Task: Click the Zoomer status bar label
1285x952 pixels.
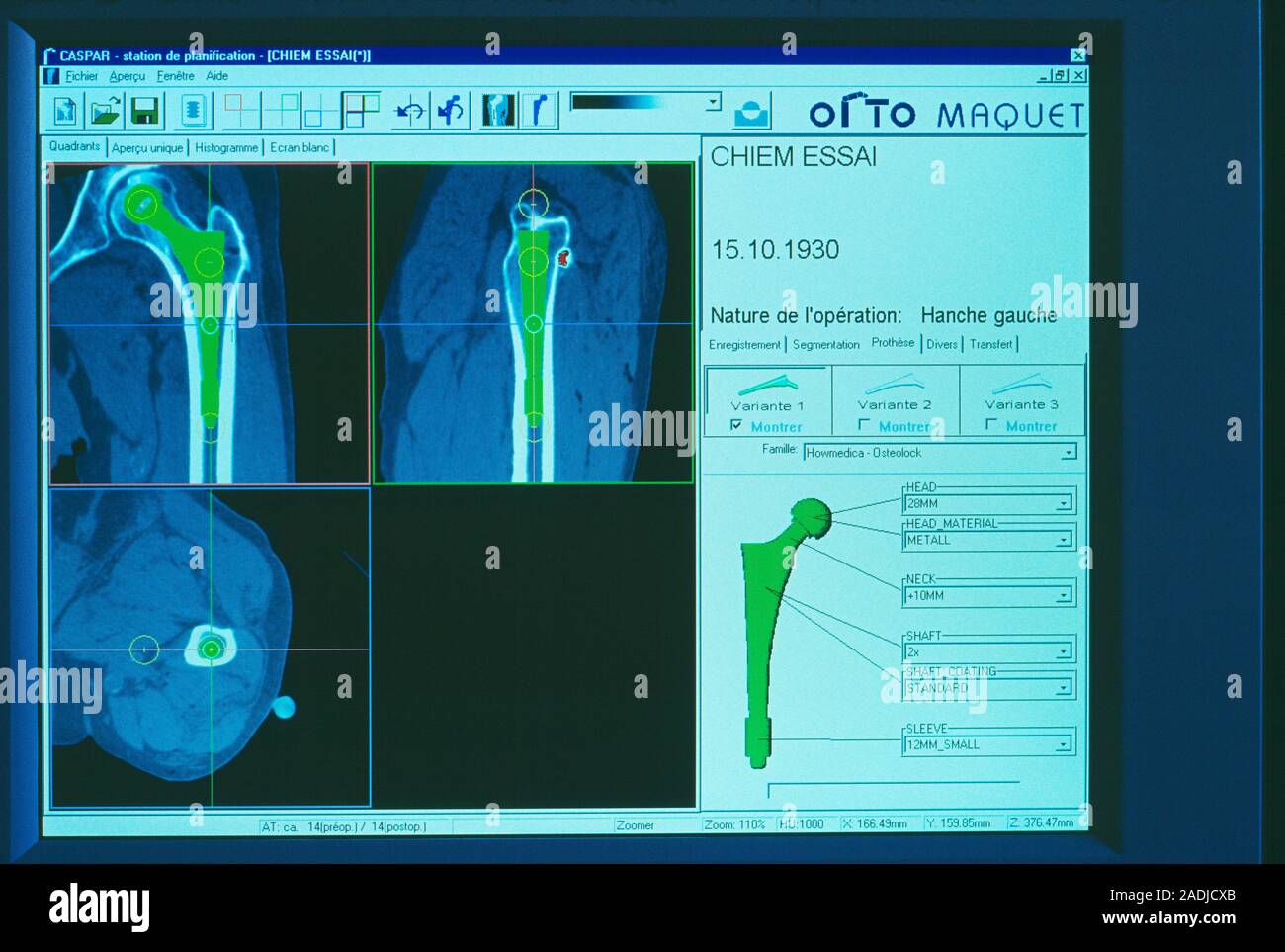Action: point(636,825)
